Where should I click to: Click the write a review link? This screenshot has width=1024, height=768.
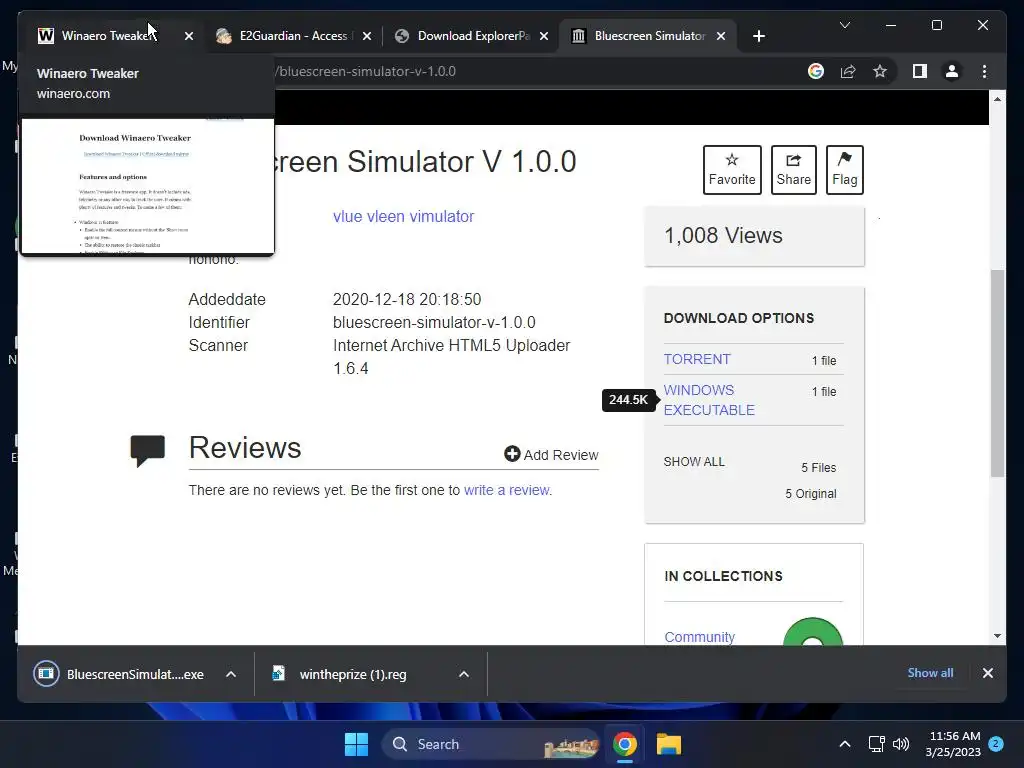pyautogui.click(x=507, y=490)
